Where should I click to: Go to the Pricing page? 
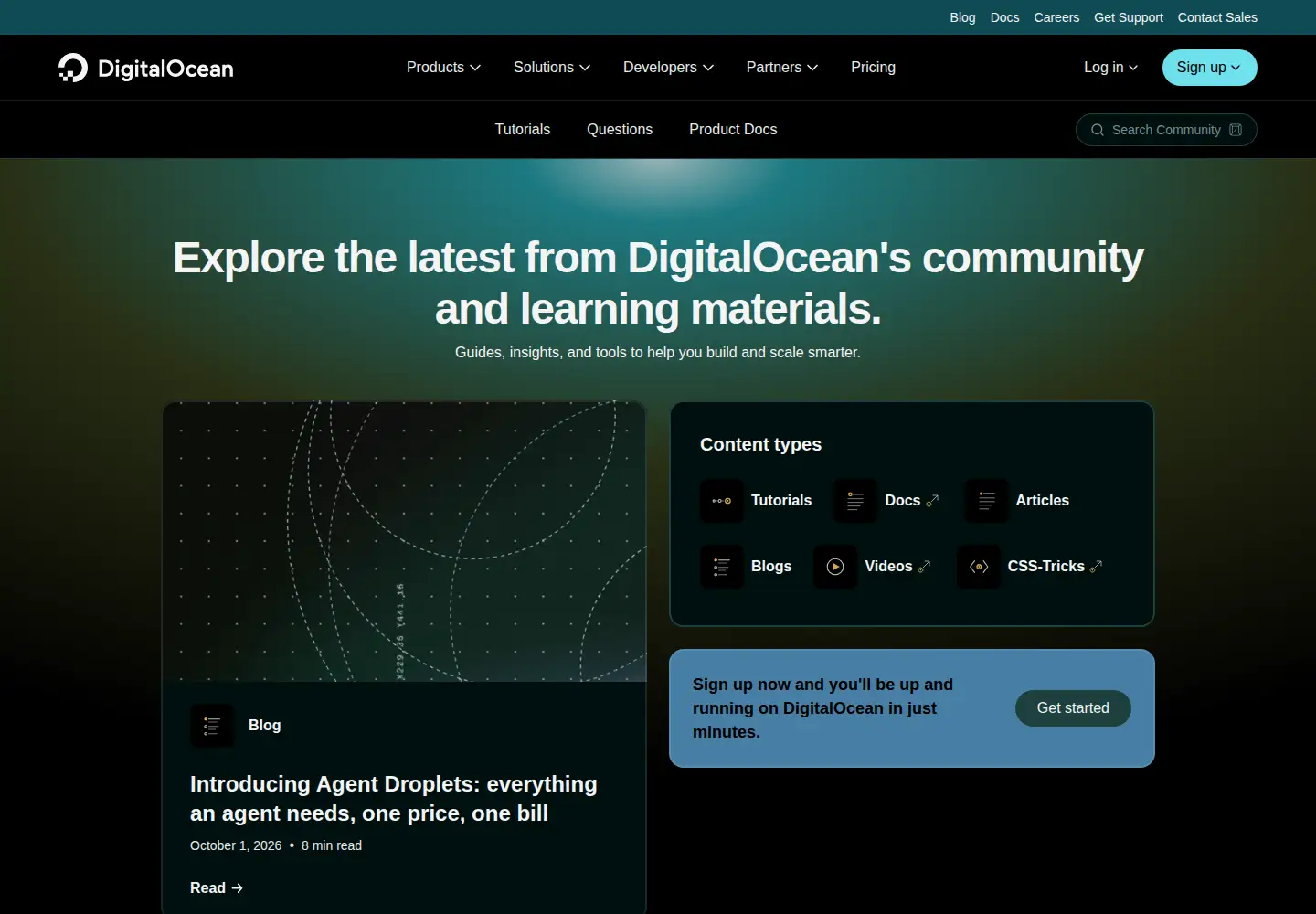click(x=873, y=68)
